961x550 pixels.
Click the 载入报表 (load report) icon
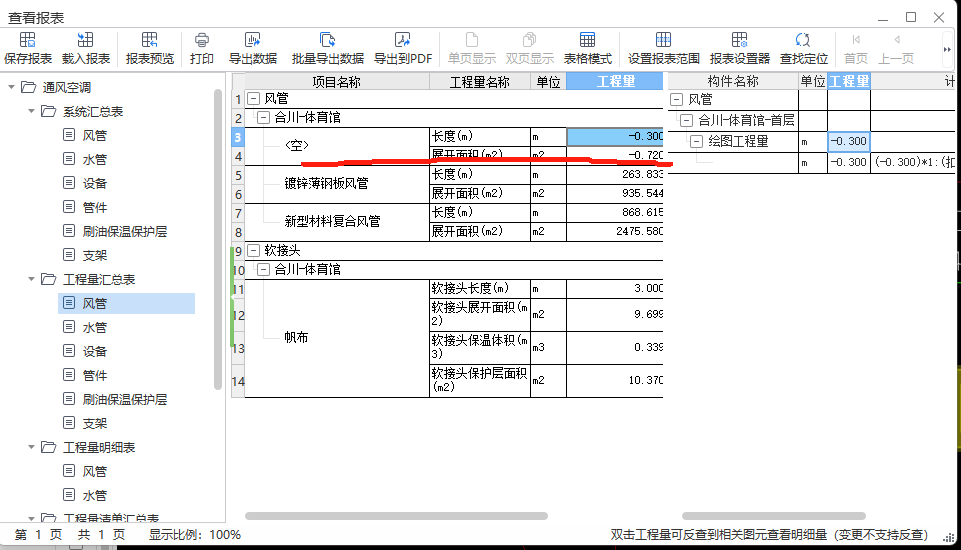pos(85,48)
